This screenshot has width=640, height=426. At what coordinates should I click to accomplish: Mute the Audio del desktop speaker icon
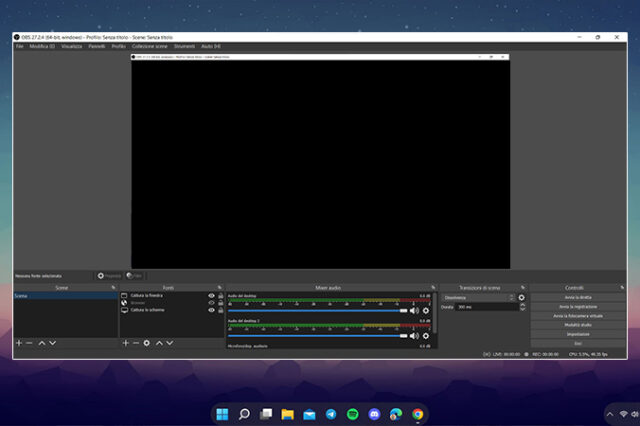(x=414, y=311)
